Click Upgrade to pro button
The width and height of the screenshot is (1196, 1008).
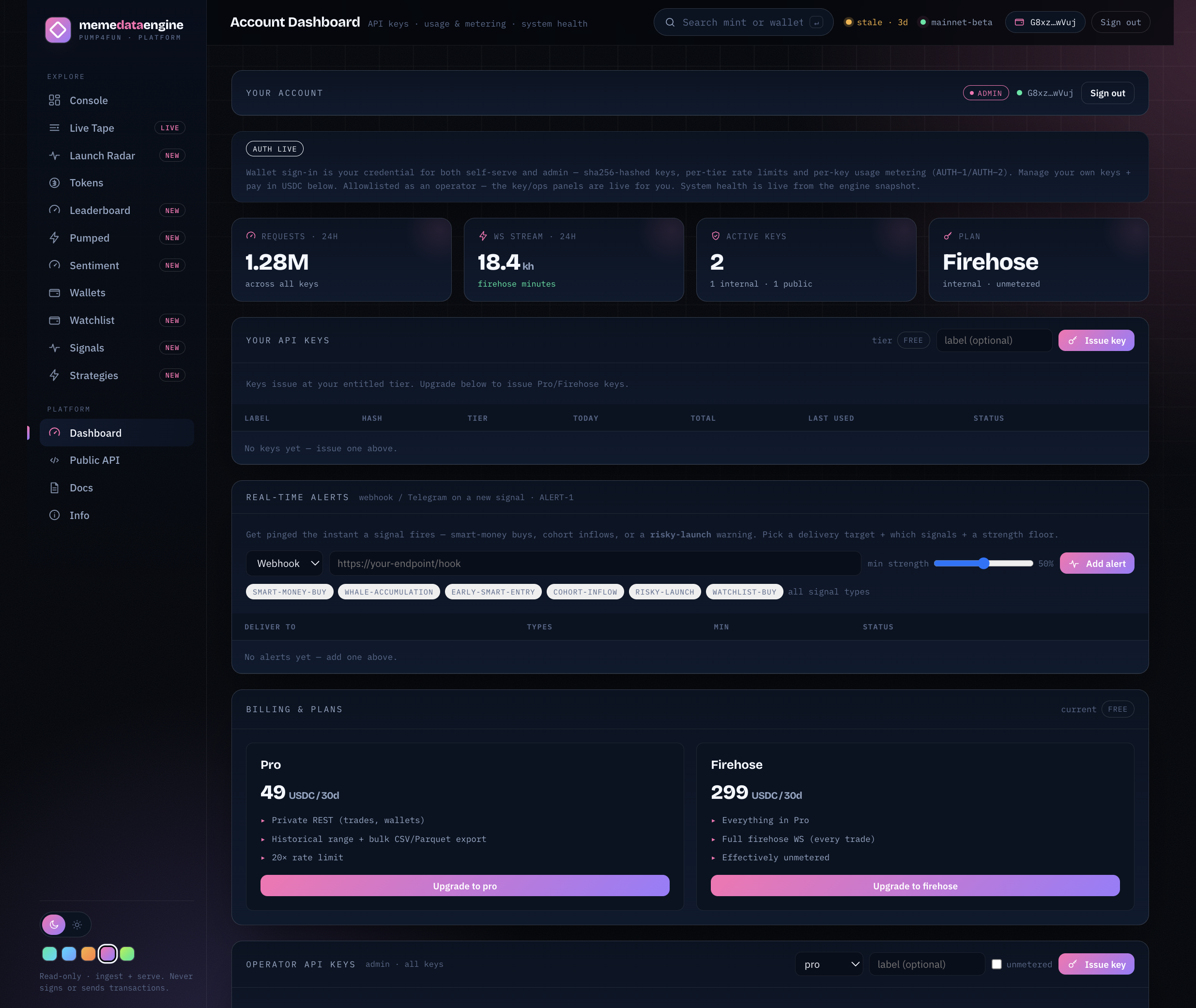click(x=464, y=886)
